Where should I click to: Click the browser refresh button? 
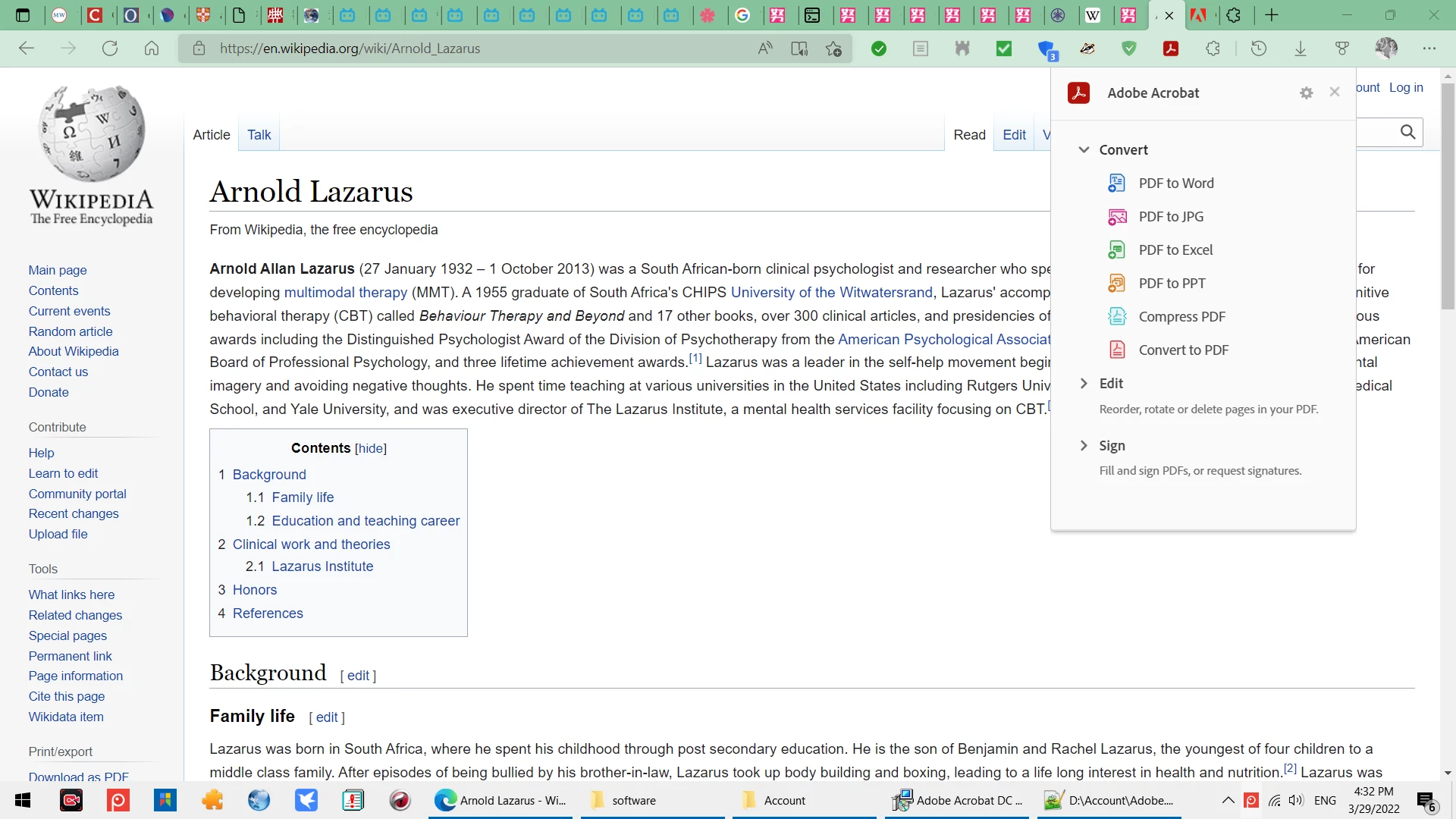[110, 49]
